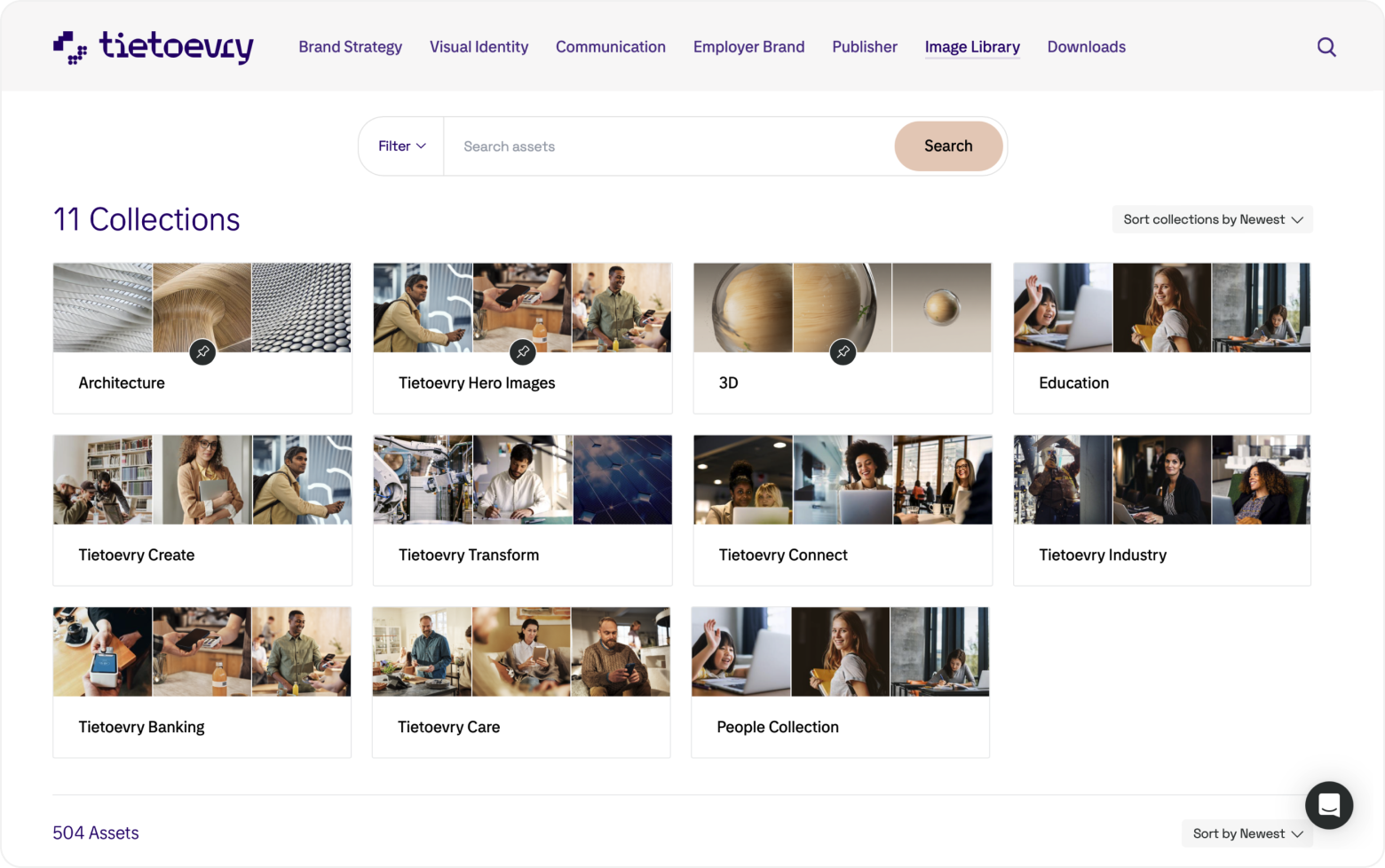Click small sphere thumbnail in 3D collection
This screenshot has height=868, width=1385.
(942, 307)
